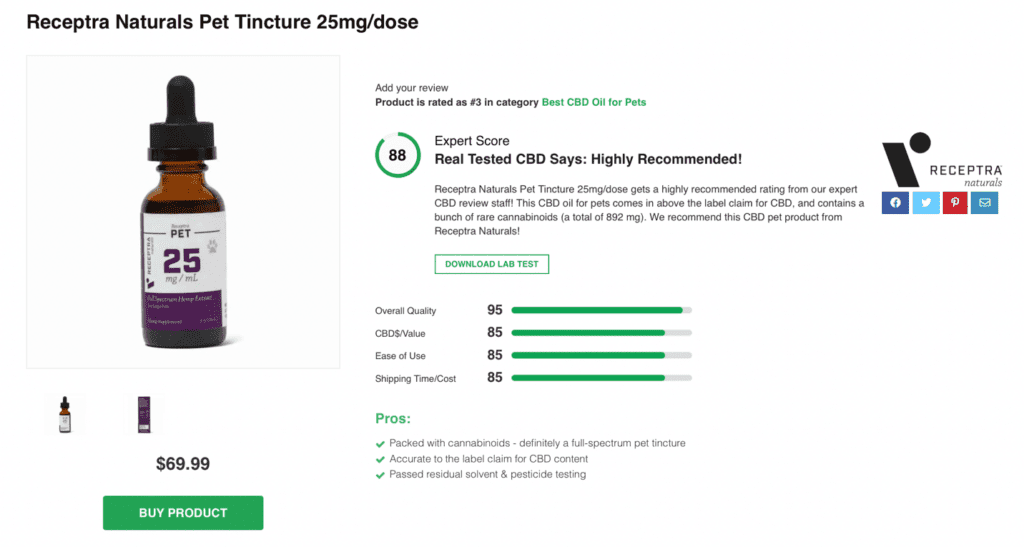Click the 88 expert score circle

point(397,155)
